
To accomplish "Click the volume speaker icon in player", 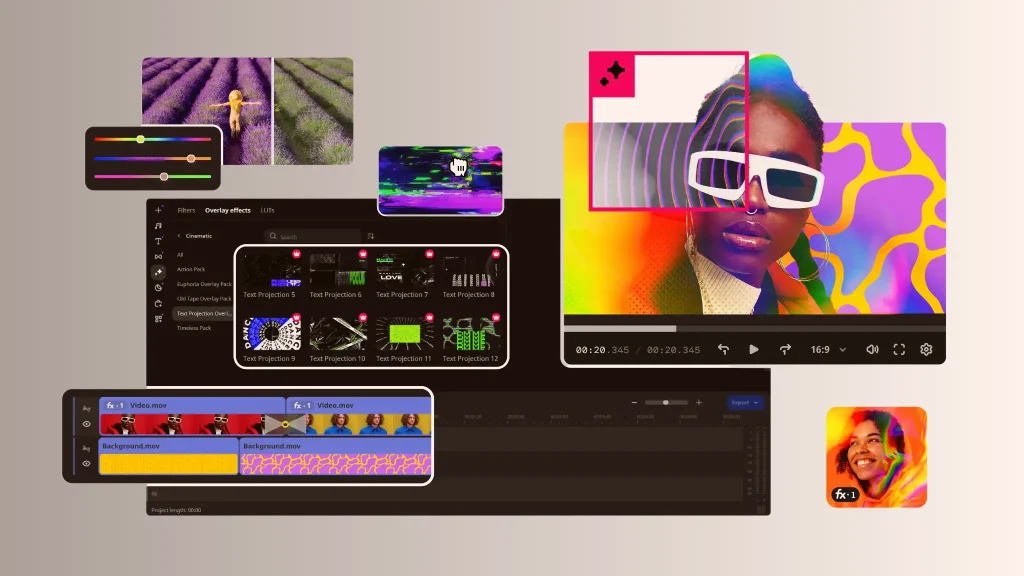I will tap(872, 350).
